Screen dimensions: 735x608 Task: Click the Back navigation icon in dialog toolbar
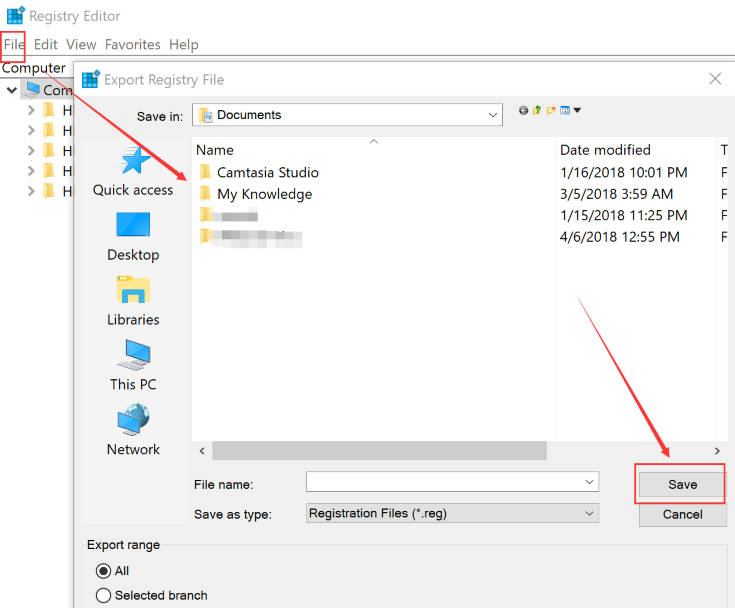pyautogui.click(x=524, y=110)
